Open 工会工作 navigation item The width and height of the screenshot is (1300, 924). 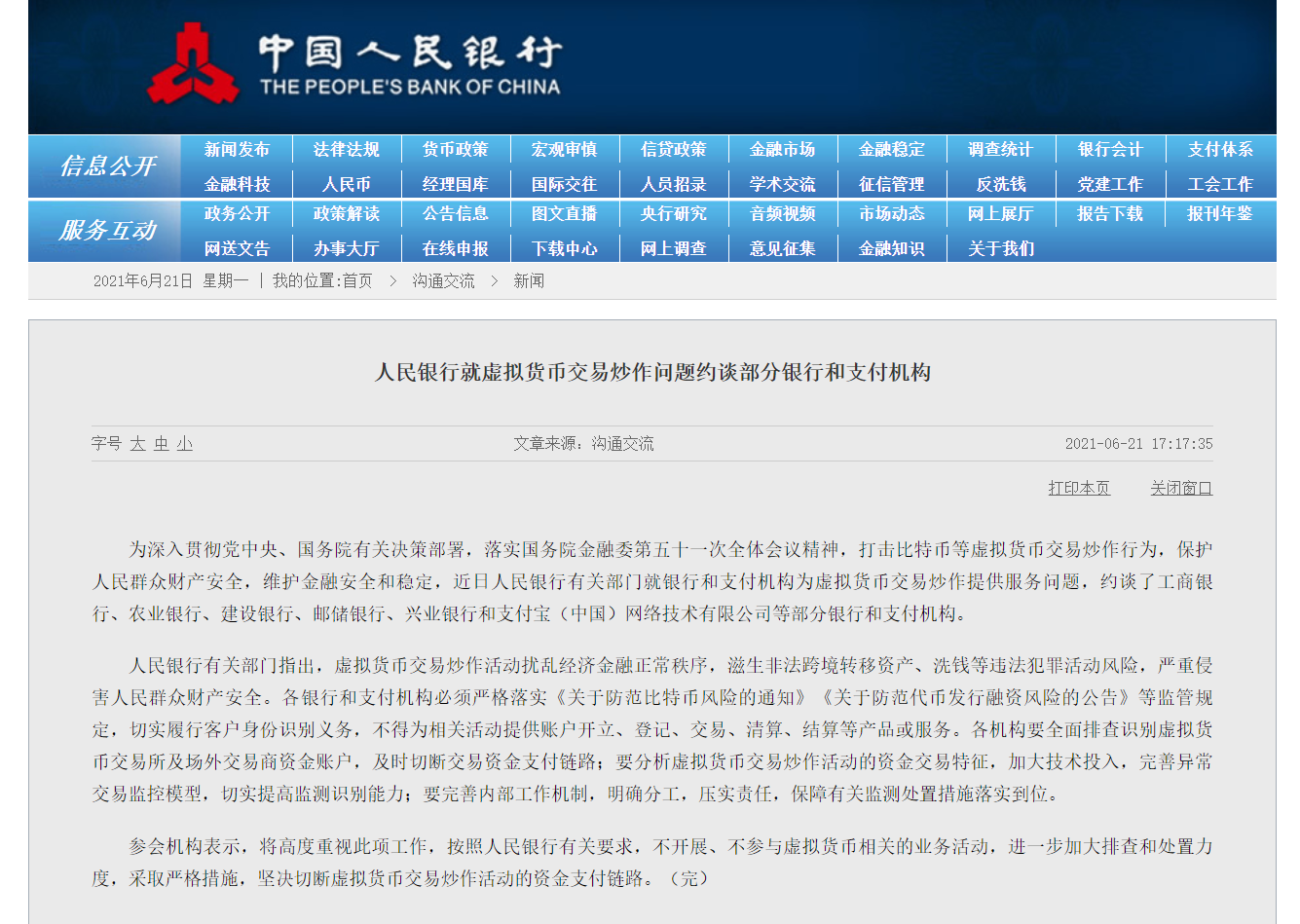(x=1220, y=184)
